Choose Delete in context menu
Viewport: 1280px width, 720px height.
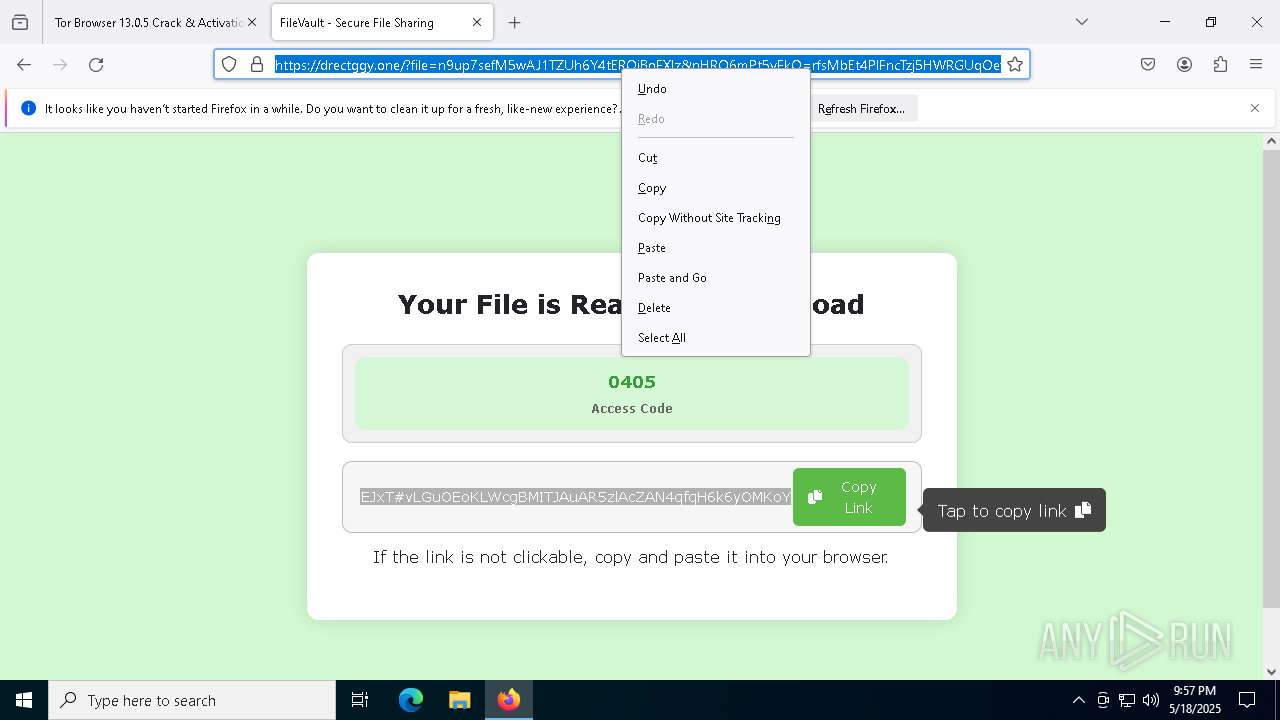716,308
